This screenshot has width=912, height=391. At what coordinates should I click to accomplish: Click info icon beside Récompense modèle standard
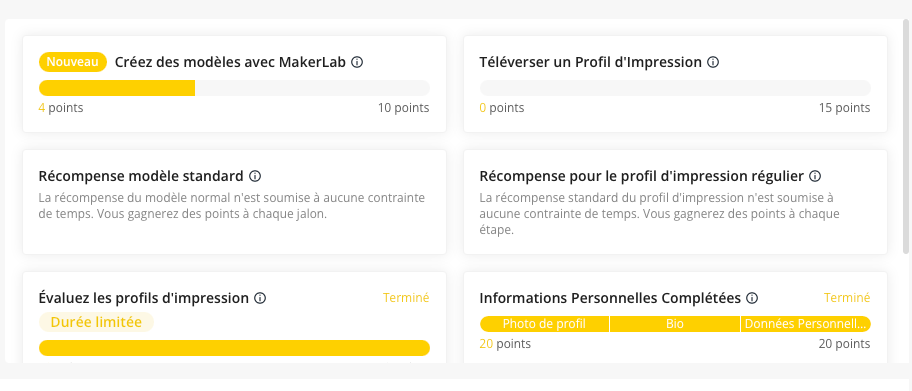point(255,176)
